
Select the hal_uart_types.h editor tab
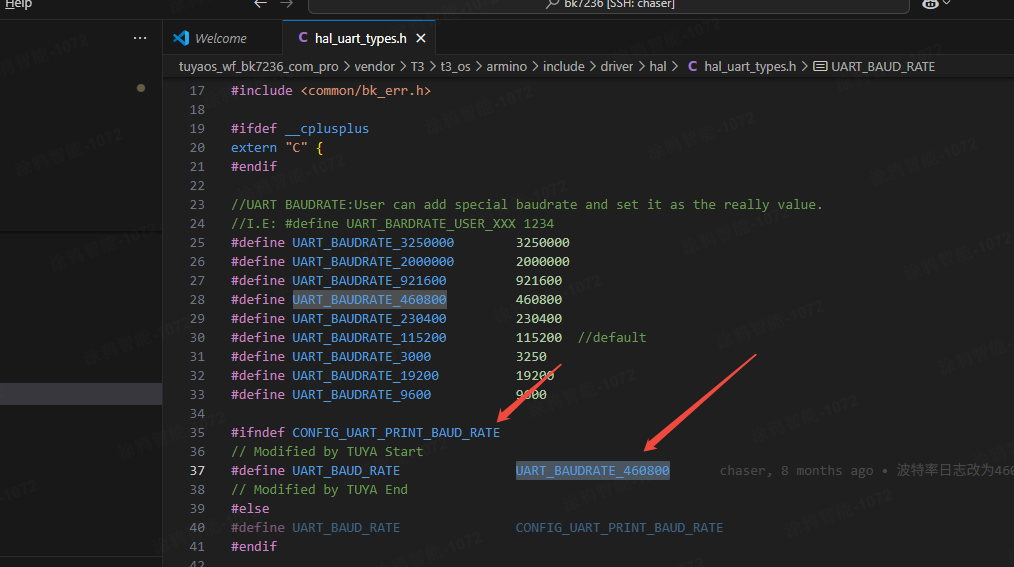360,38
